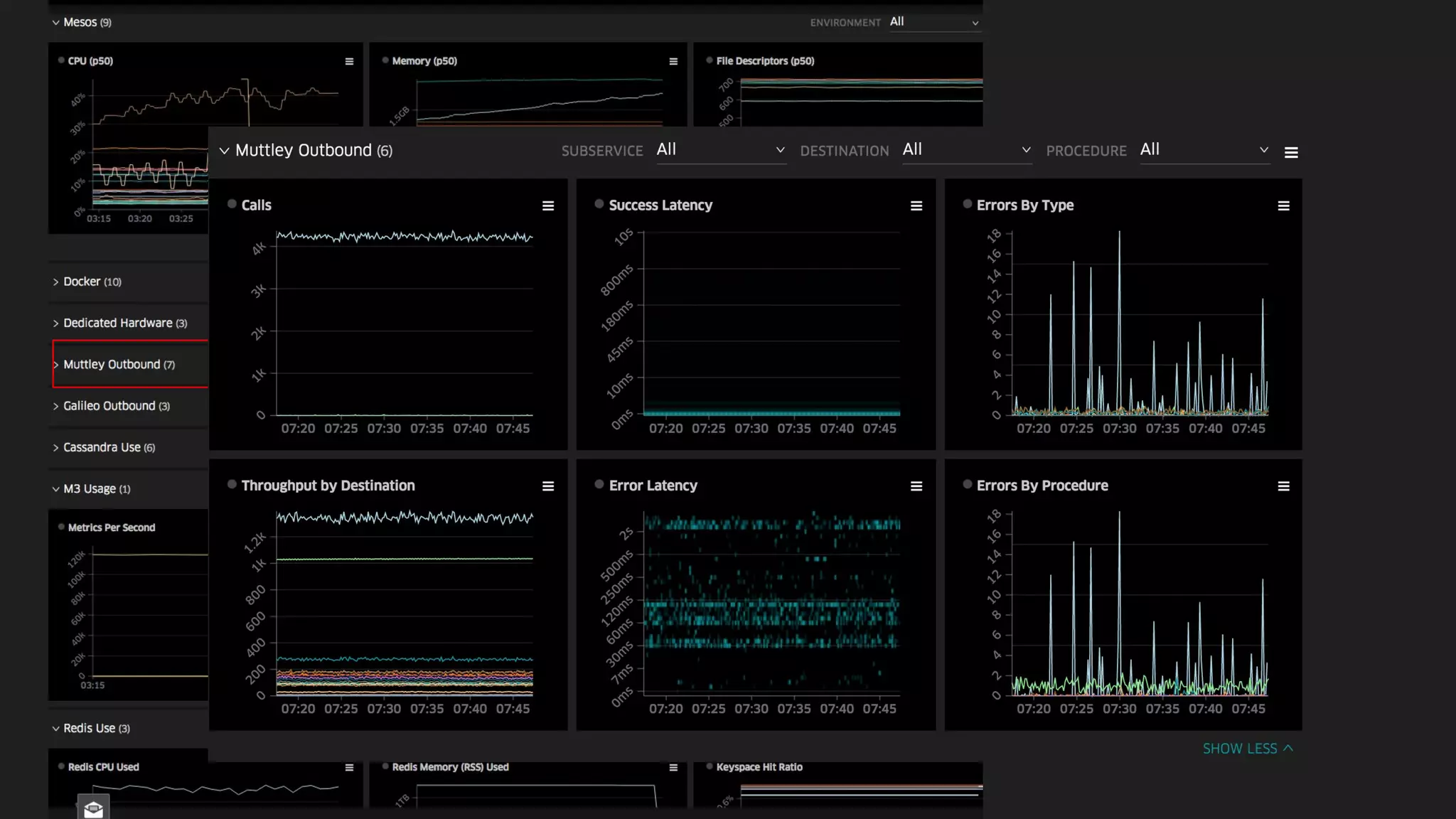This screenshot has height=819, width=1456.
Task: Open the Muttley Outbound section options menu
Action: 1291,152
